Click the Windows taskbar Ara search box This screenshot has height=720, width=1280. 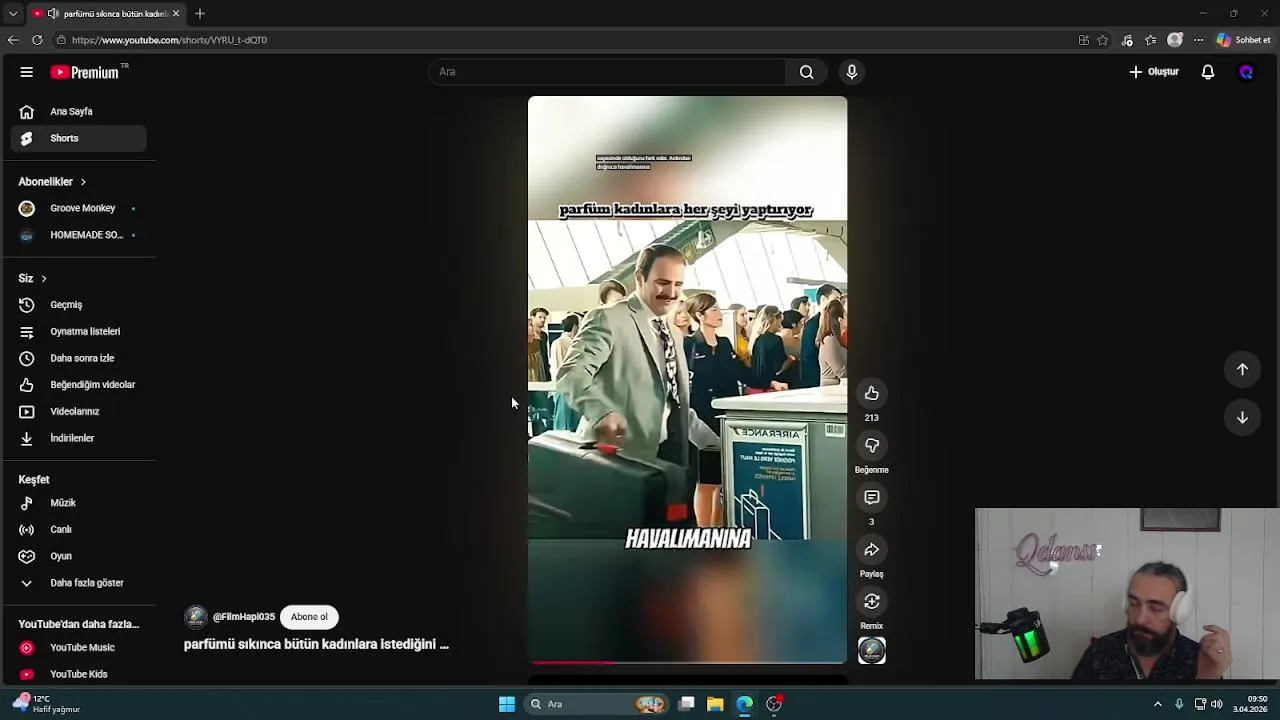click(598, 704)
